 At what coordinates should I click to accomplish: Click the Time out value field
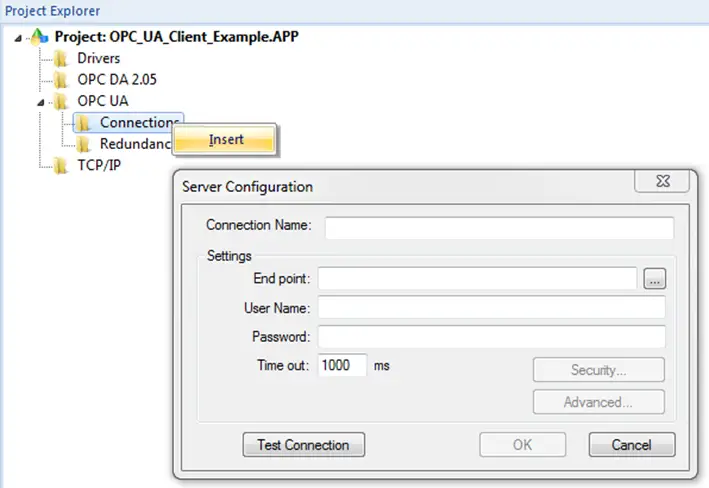coord(342,365)
